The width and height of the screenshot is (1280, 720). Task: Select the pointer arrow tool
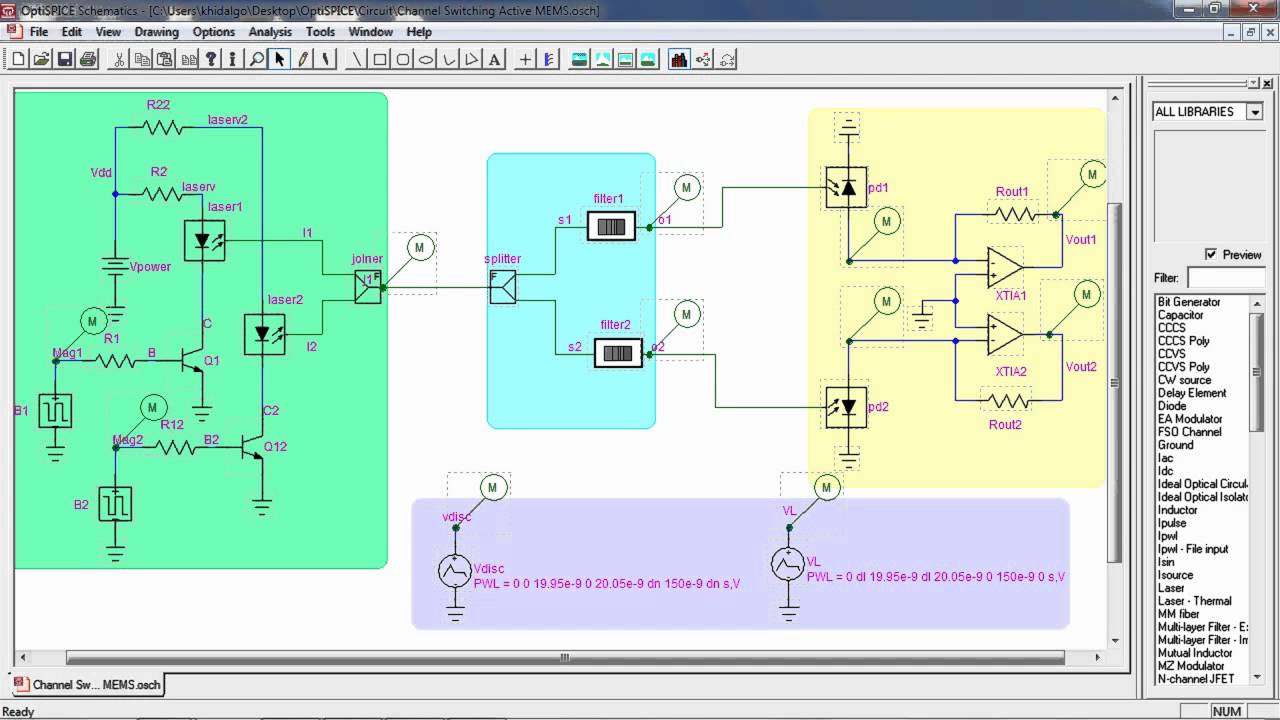pos(280,59)
